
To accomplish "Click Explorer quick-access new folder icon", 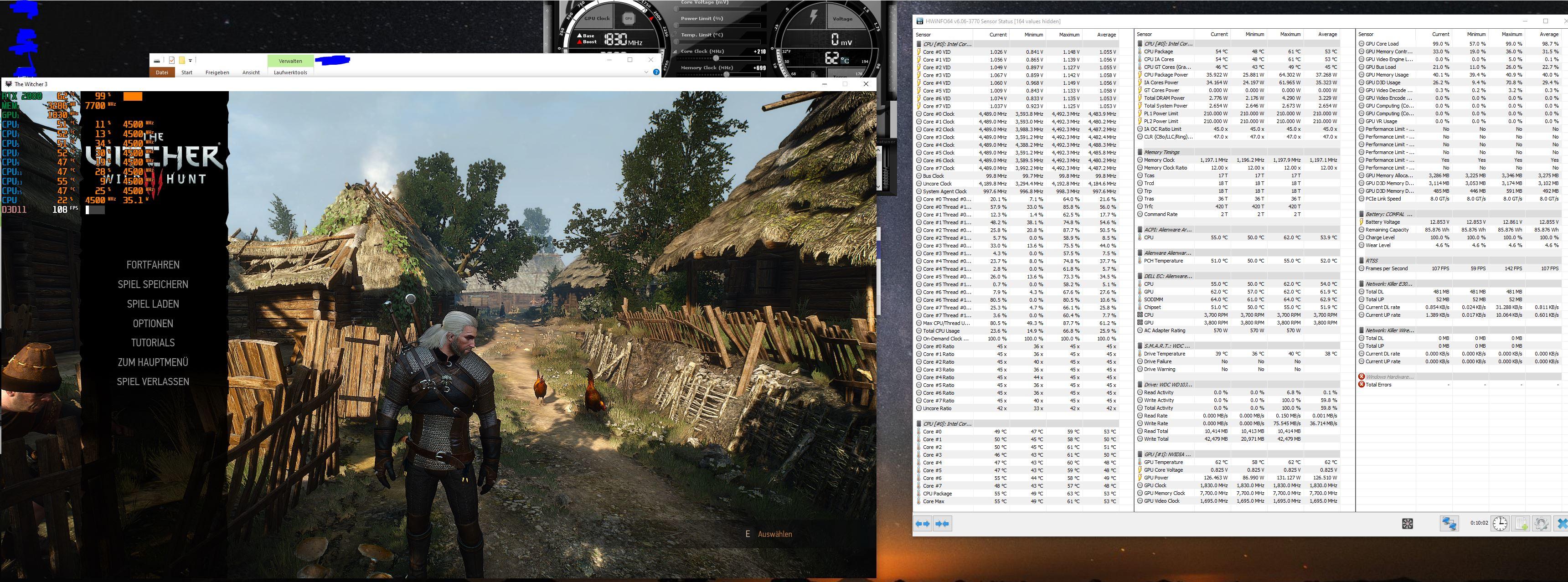I will [181, 60].
